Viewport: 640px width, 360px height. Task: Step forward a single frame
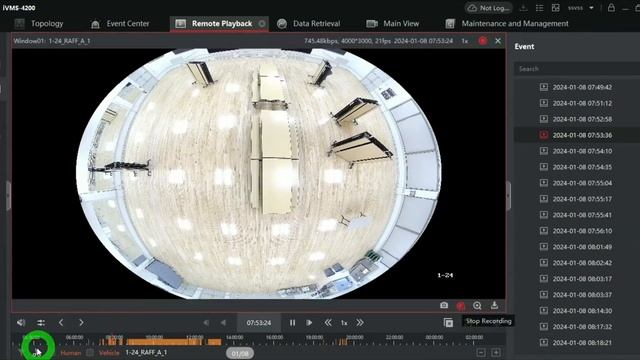(x=309, y=322)
